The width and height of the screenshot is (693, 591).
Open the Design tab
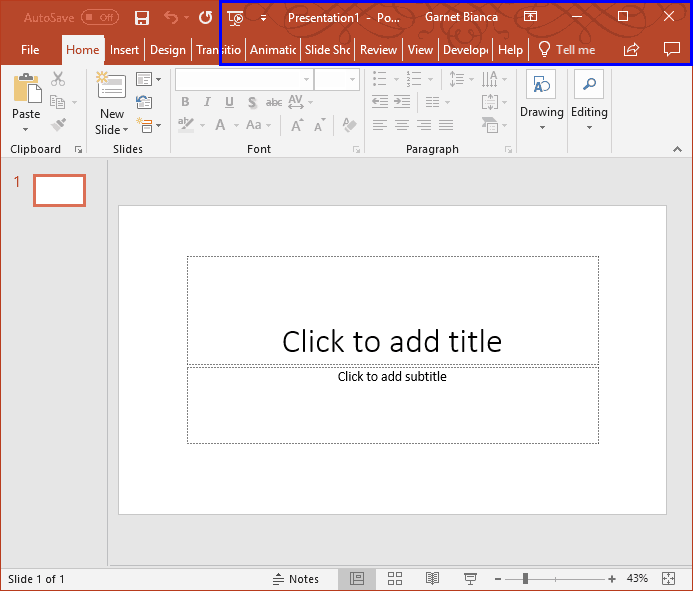168,50
